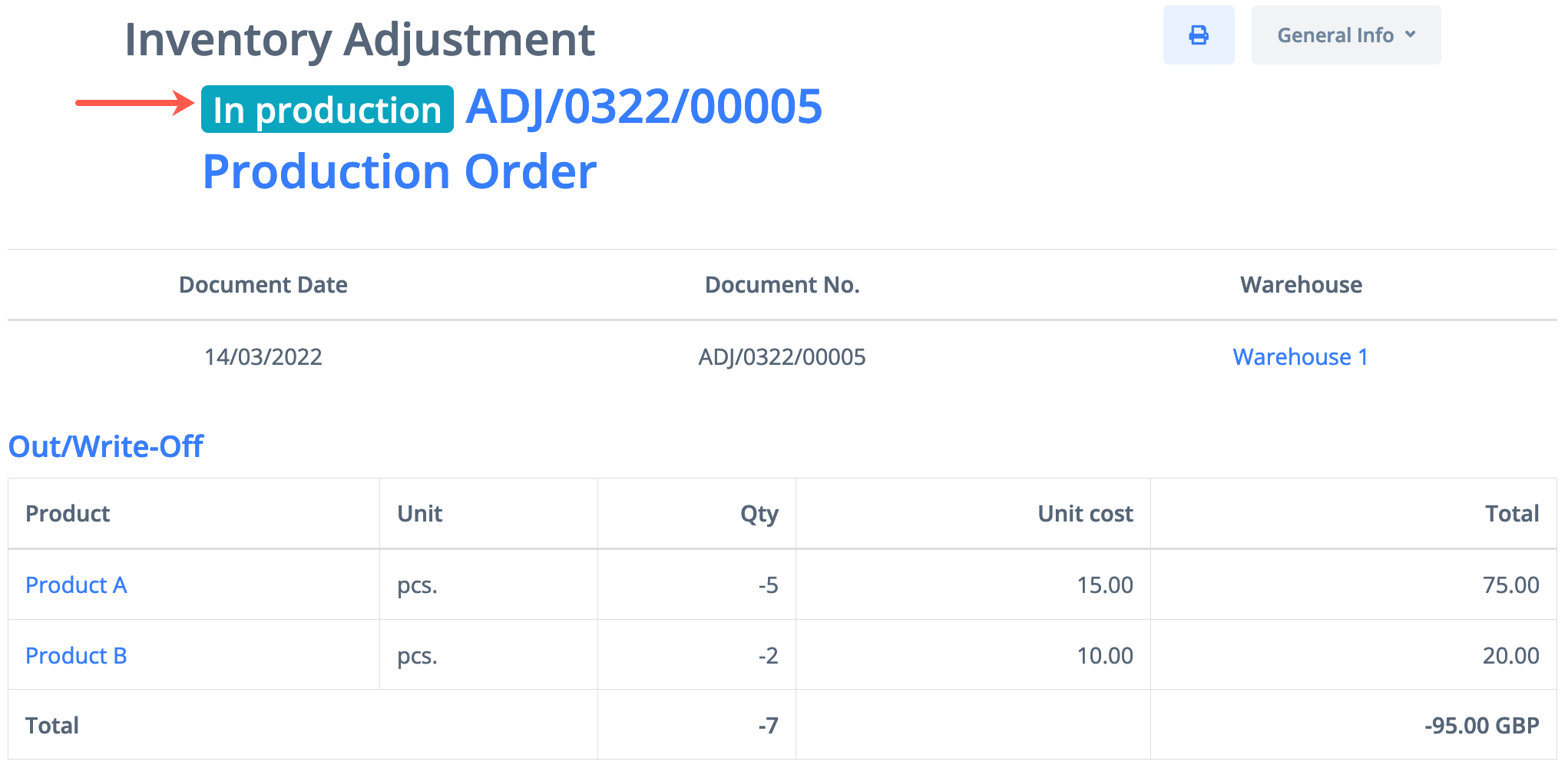Viewport: 1568px width, 765px height.
Task: Click the Document No. column header
Action: pos(782,285)
